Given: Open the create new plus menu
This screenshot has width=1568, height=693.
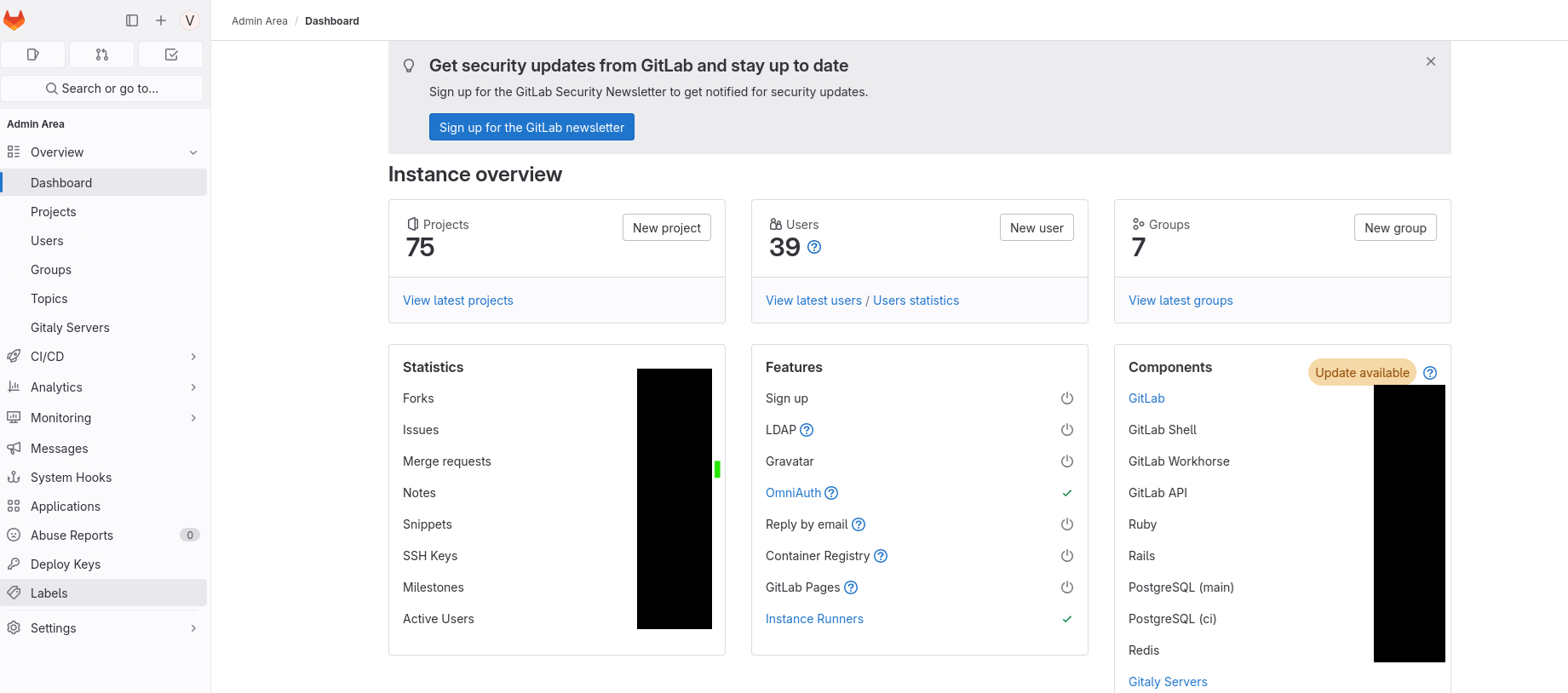Looking at the screenshot, I should [x=161, y=20].
